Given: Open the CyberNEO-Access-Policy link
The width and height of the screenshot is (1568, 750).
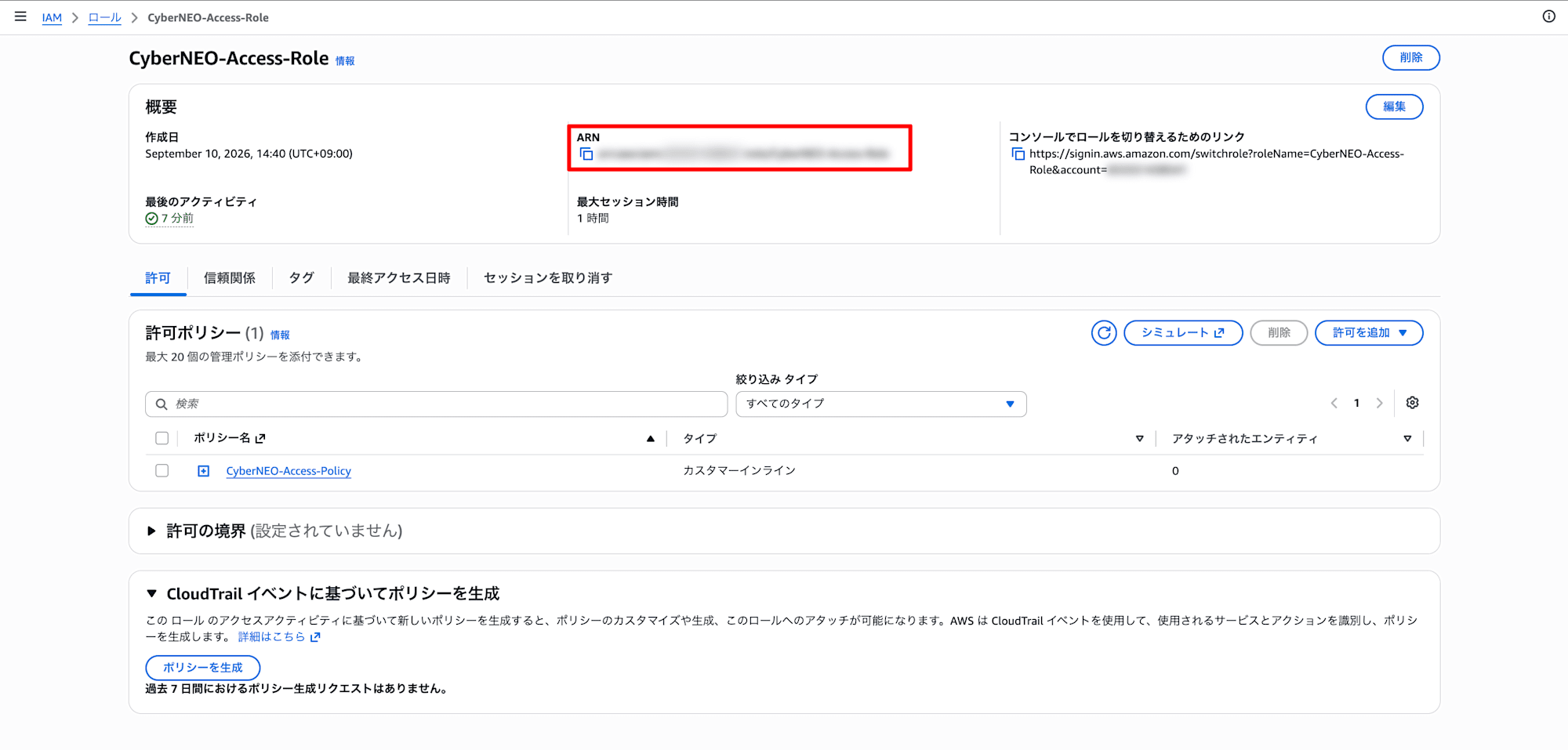Looking at the screenshot, I should 289,471.
